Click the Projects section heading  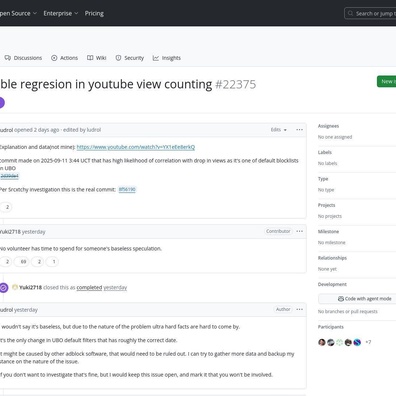(x=327, y=205)
